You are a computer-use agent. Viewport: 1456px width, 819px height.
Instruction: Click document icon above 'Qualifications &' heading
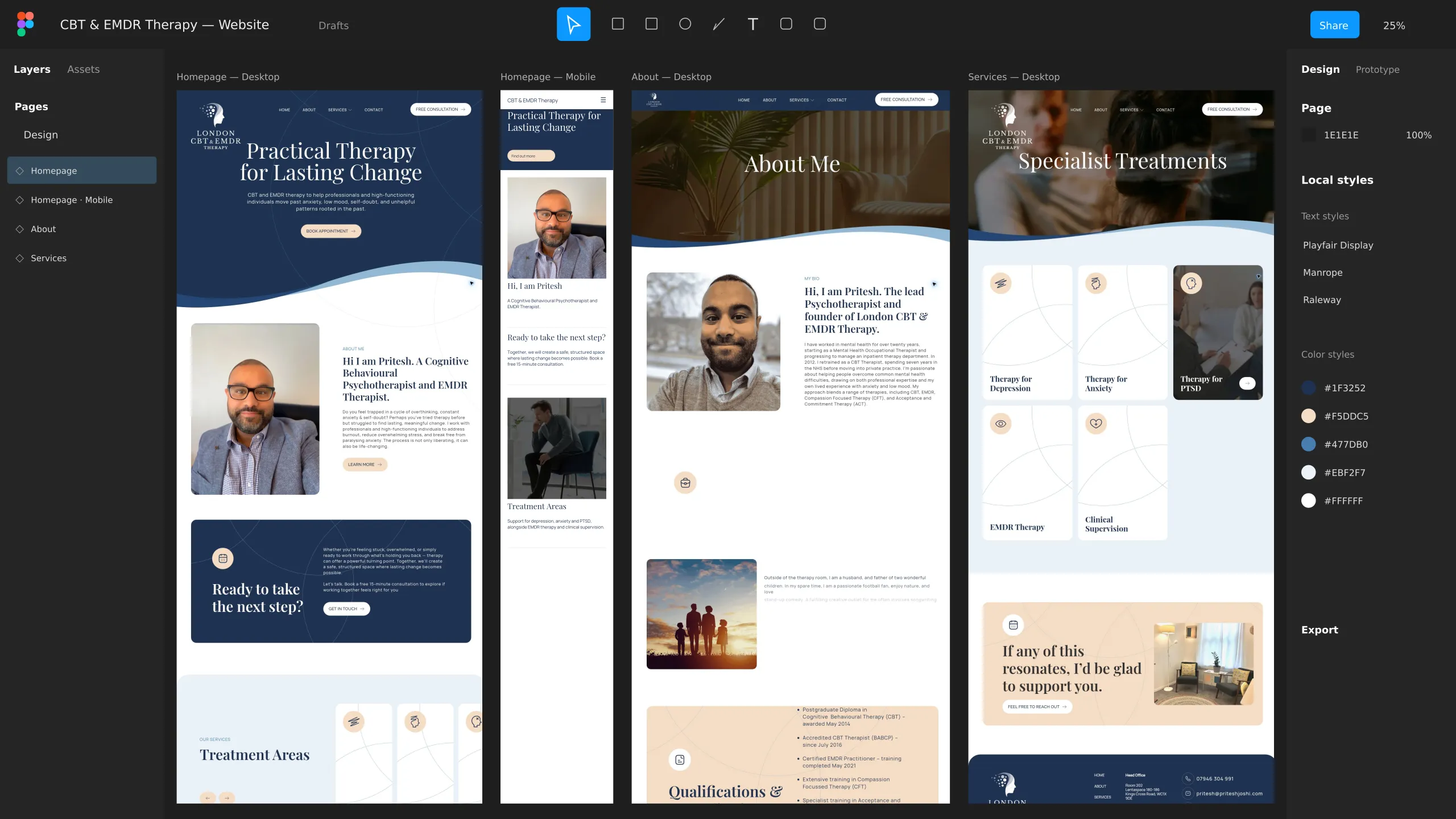pos(680,760)
